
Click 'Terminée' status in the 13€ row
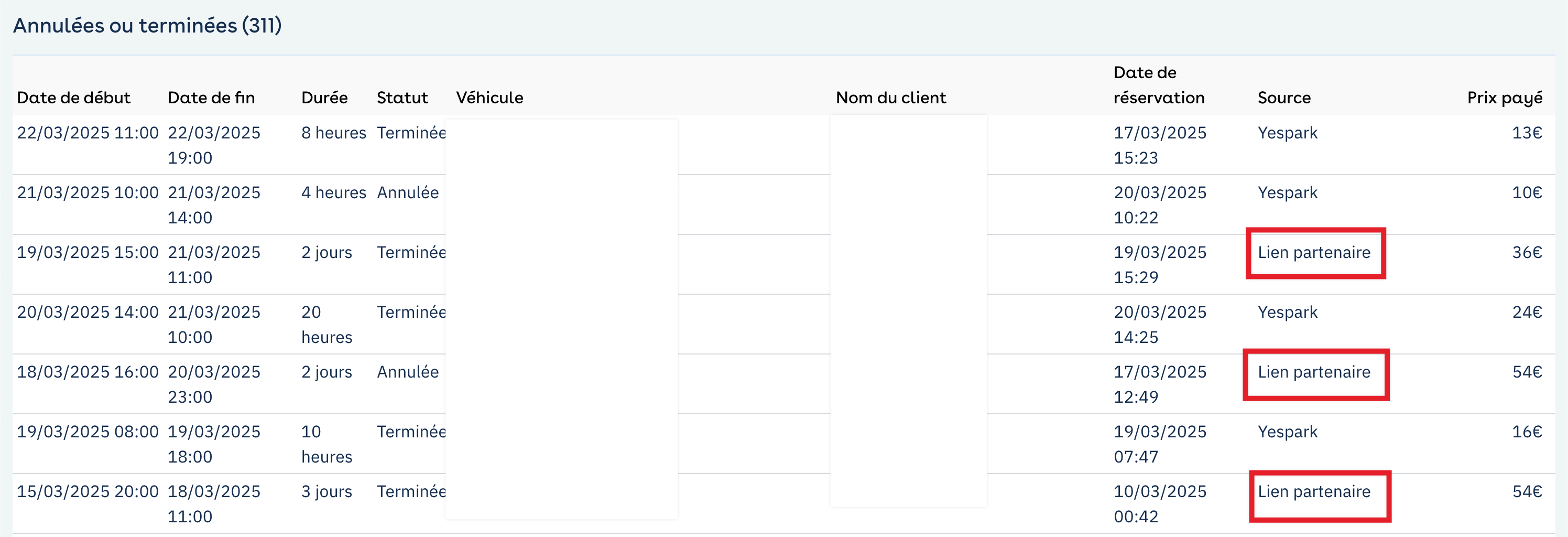[x=411, y=133]
